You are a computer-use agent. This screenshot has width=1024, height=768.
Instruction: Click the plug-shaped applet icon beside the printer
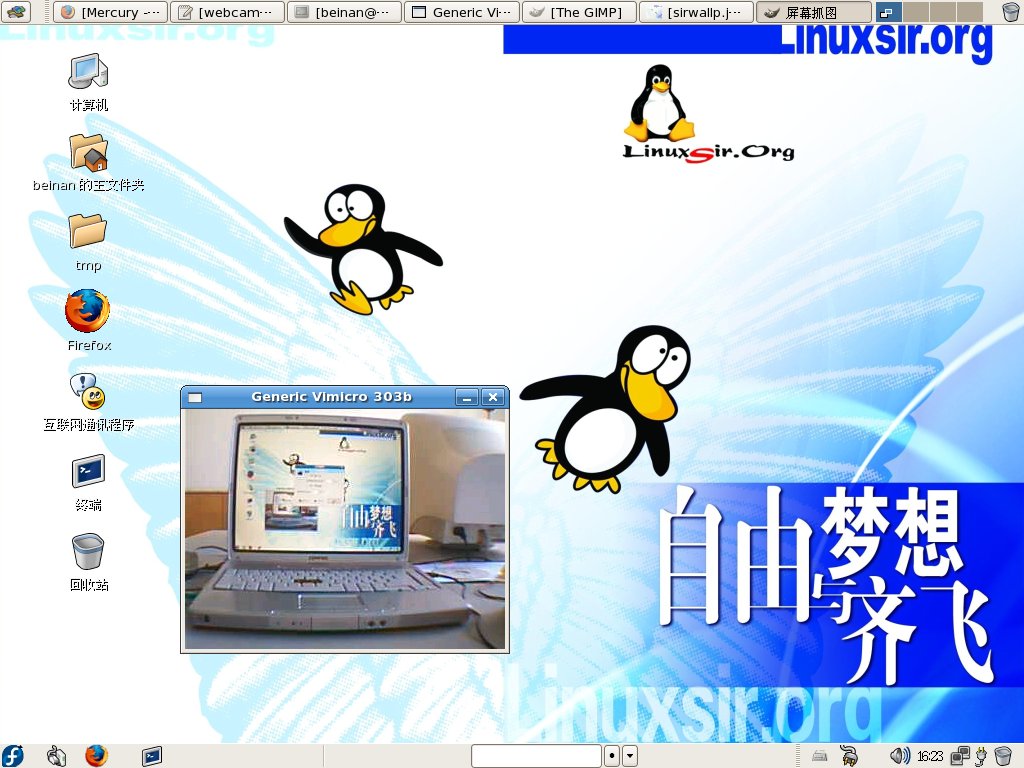tap(849, 756)
